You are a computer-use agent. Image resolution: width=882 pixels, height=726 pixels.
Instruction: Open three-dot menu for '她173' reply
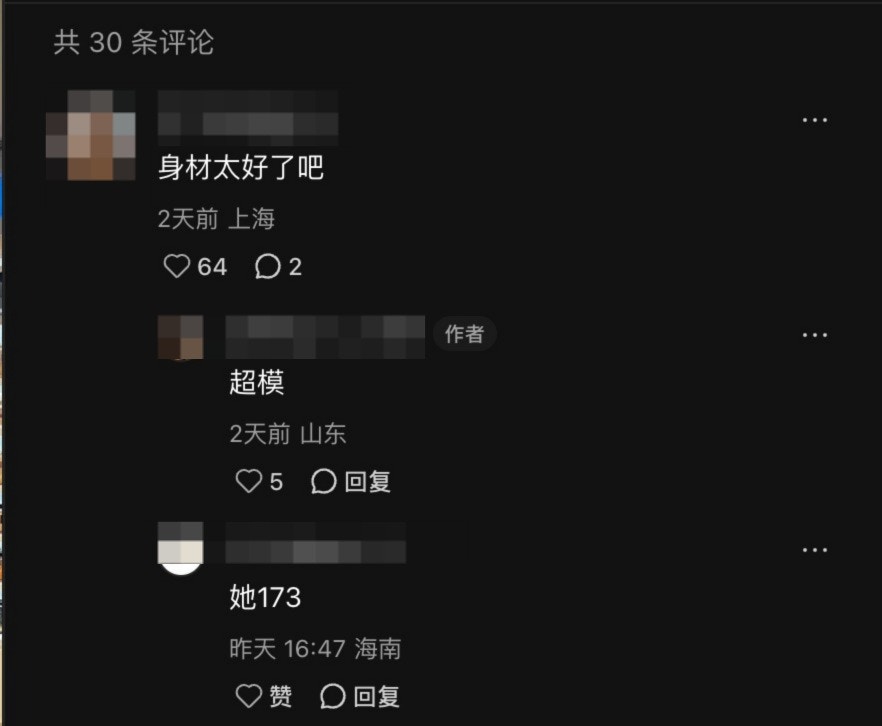point(814,550)
